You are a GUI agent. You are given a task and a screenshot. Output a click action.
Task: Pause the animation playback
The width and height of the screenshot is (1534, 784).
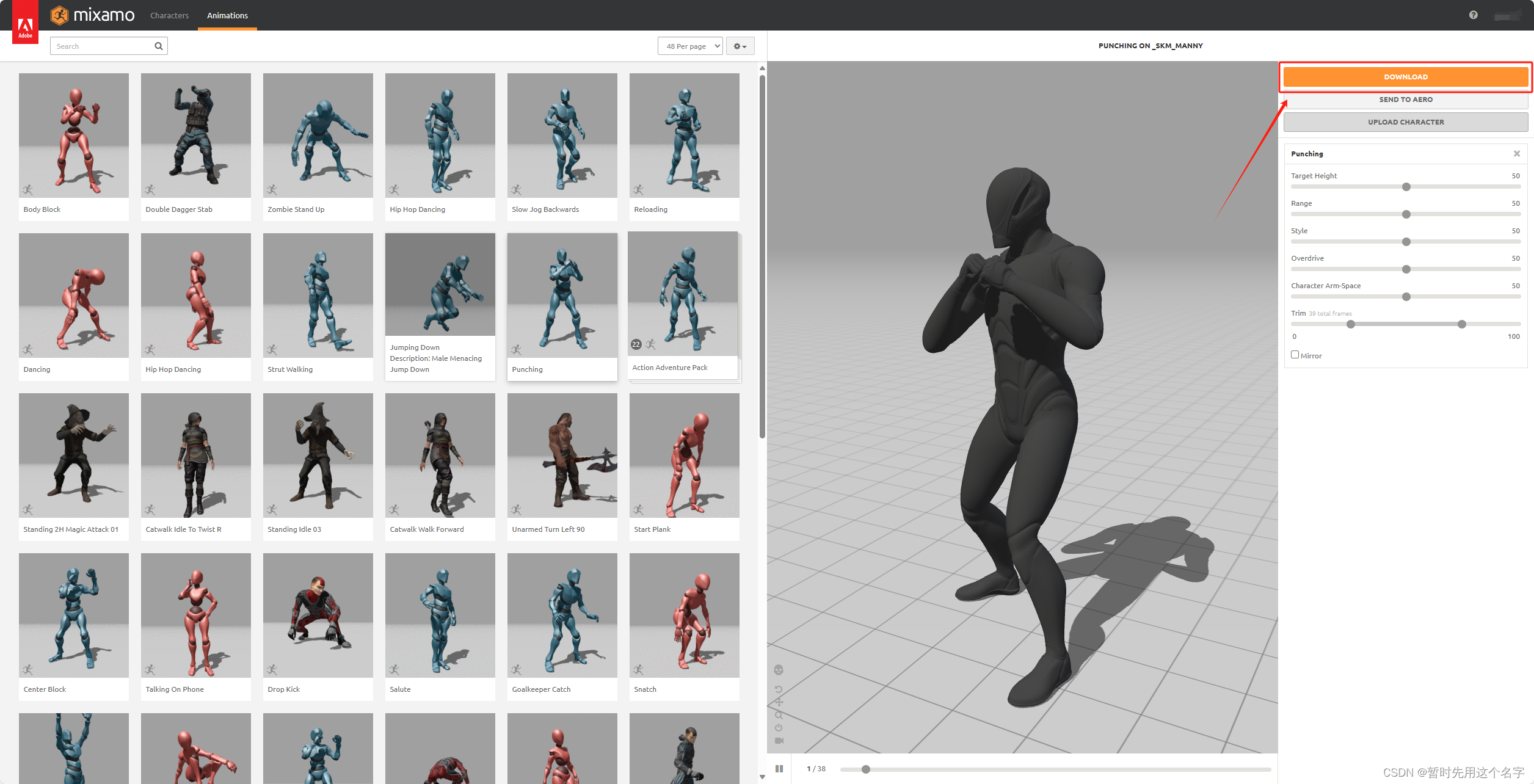779,769
